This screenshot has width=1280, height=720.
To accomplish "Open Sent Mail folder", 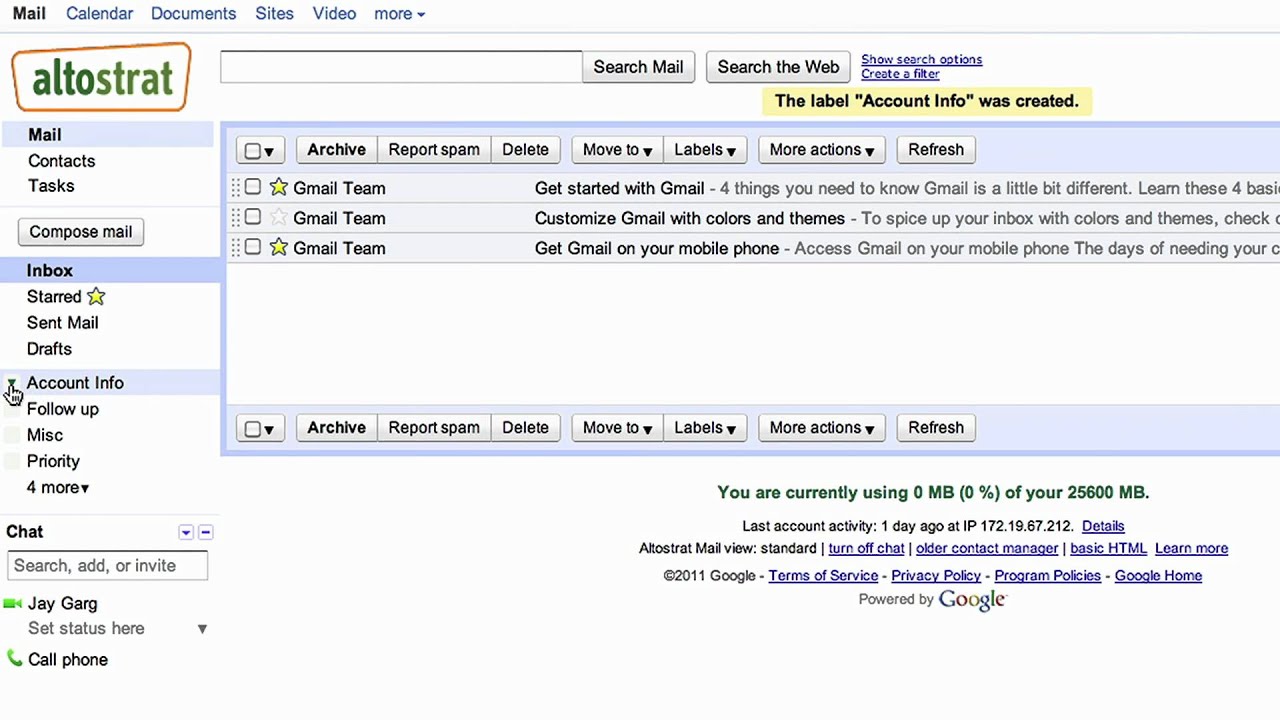I will [x=62, y=323].
